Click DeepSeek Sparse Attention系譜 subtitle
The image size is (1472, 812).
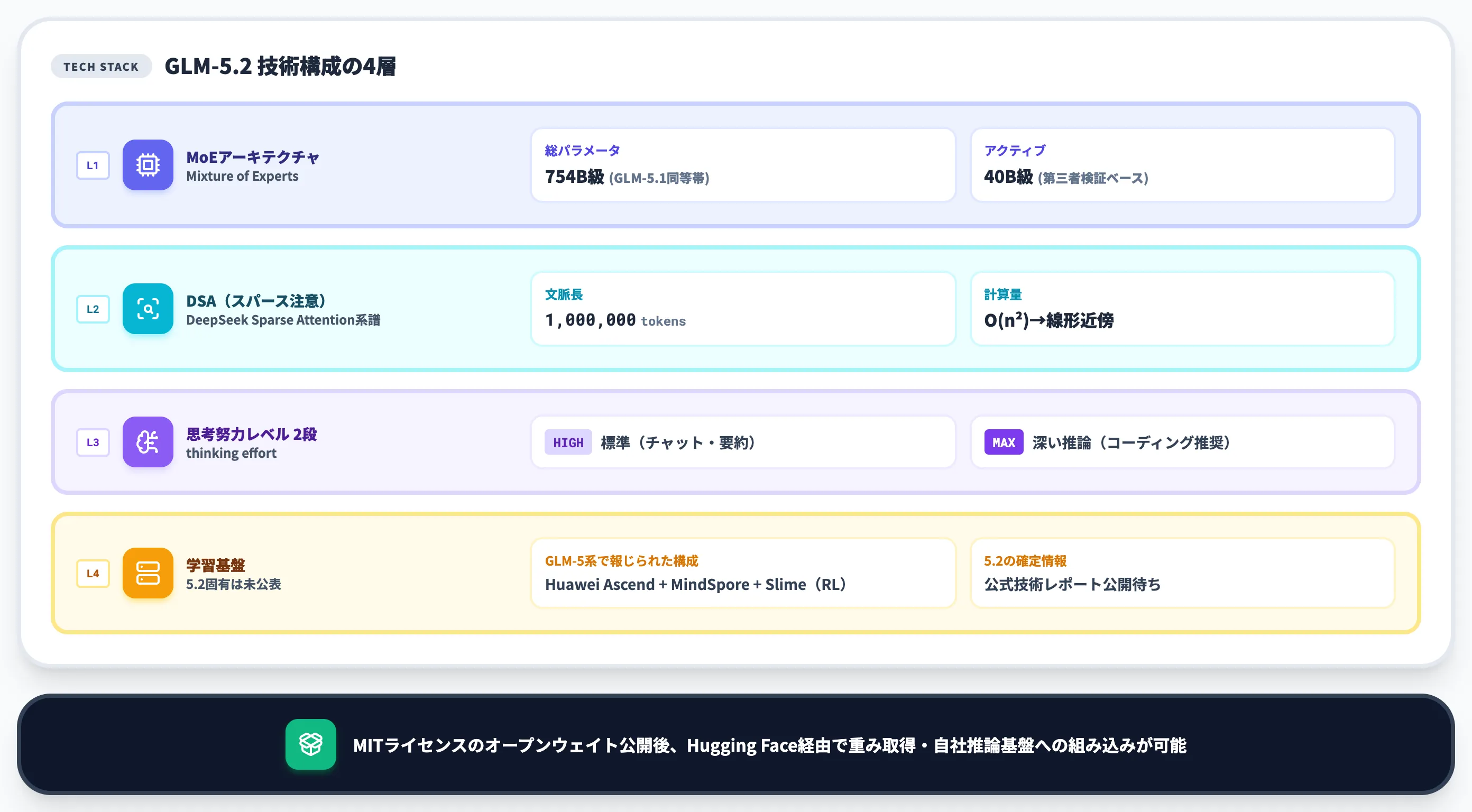point(283,320)
